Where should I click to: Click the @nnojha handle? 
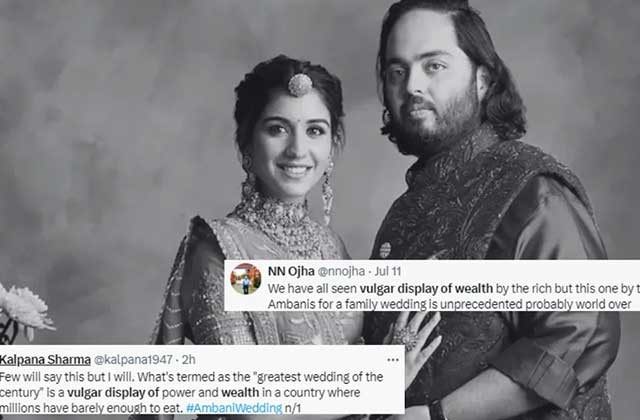point(341,271)
